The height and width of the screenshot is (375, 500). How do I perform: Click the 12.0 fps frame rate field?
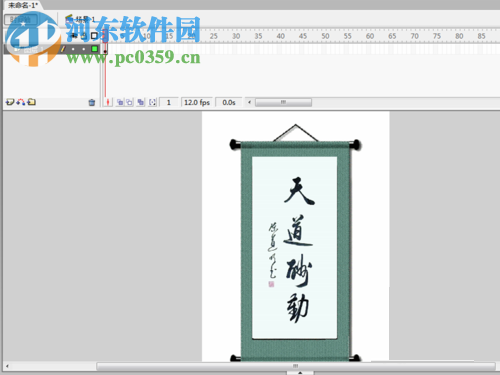[x=197, y=102]
